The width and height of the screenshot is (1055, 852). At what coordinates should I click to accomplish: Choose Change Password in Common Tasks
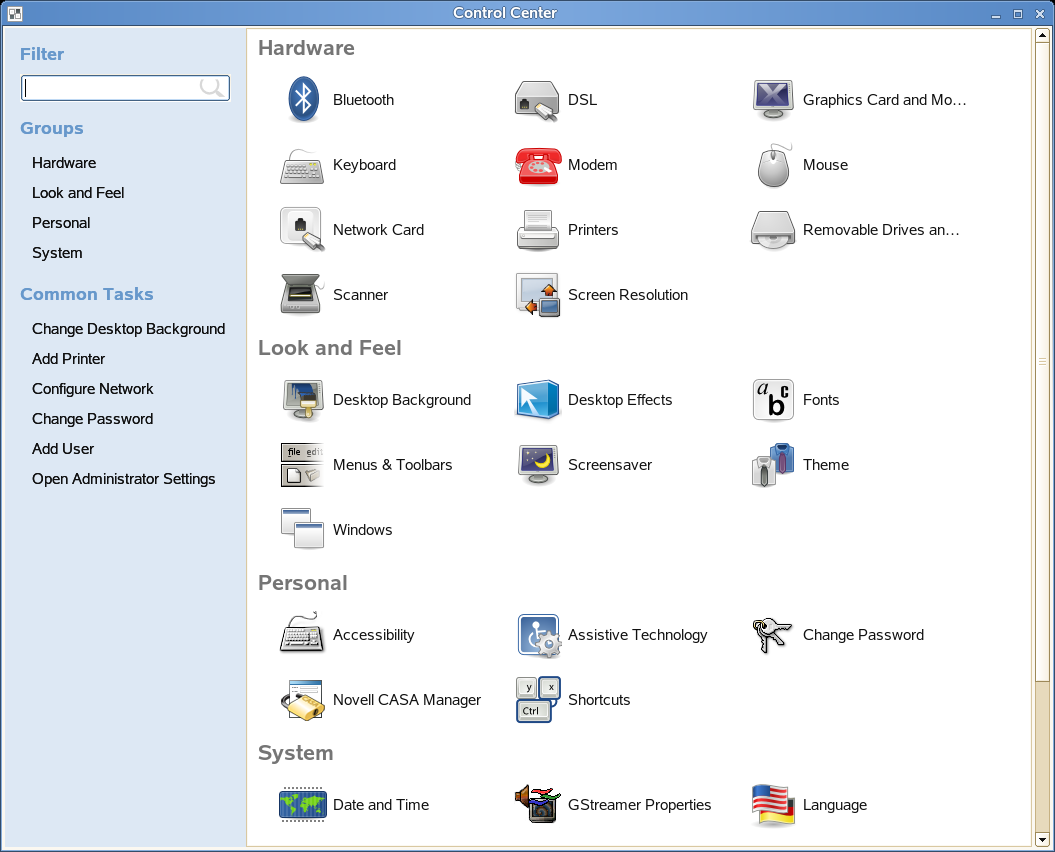93,419
